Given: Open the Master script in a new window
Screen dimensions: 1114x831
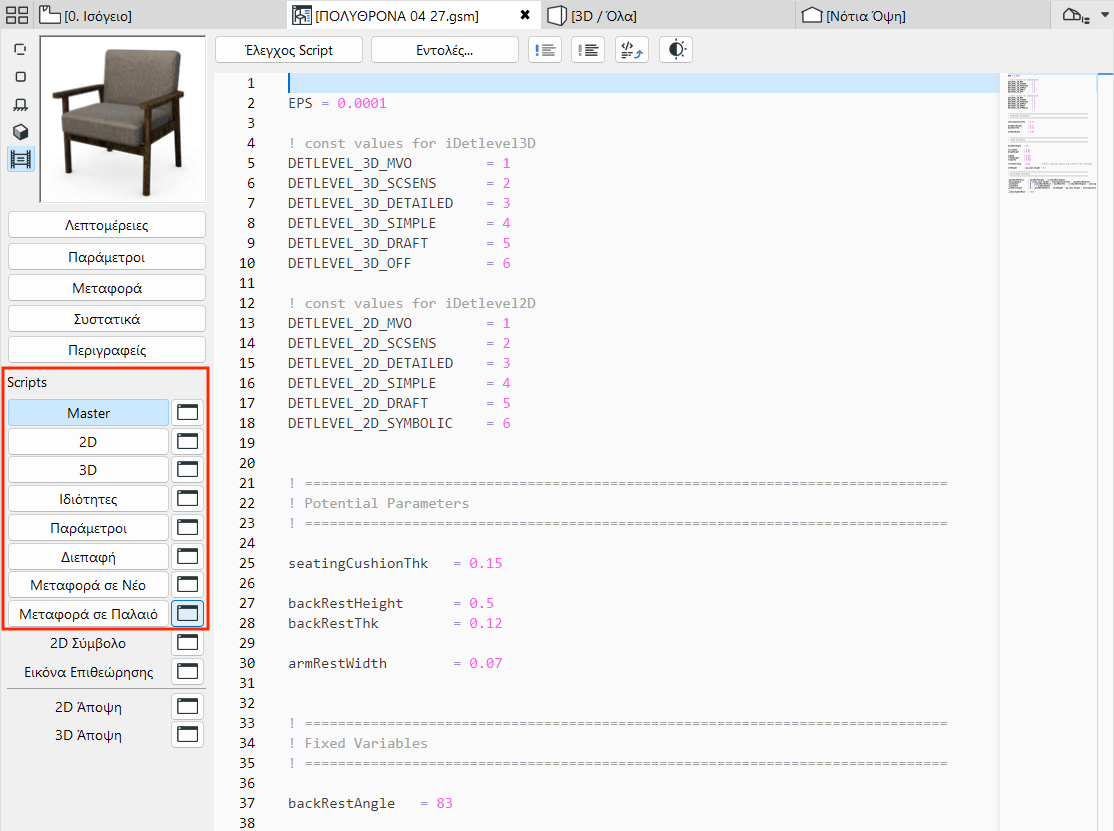Looking at the screenshot, I should coord(187,412).
